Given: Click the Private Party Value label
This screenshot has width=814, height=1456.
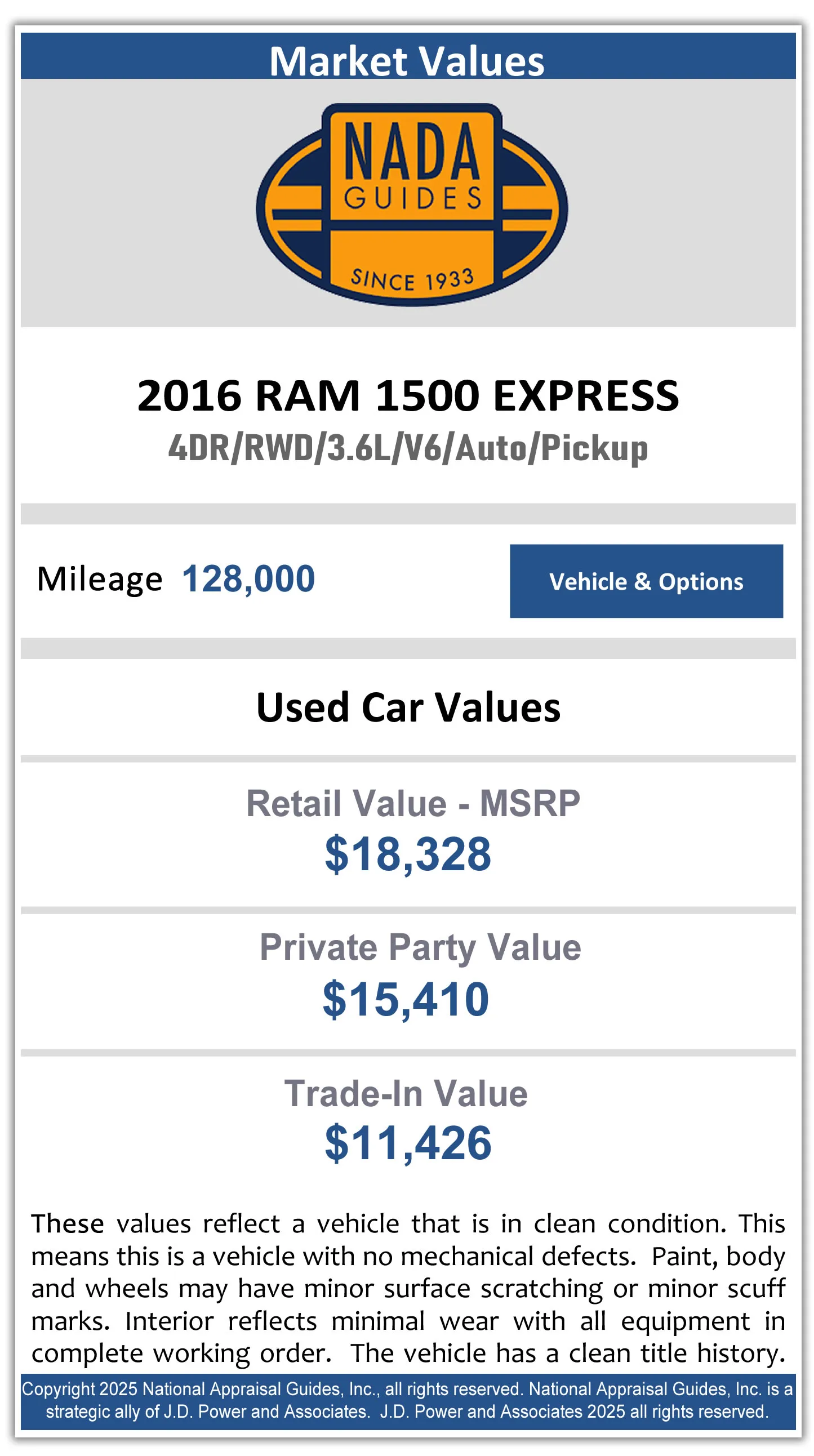Looking at the screenshot, I should tap(420, 947).
